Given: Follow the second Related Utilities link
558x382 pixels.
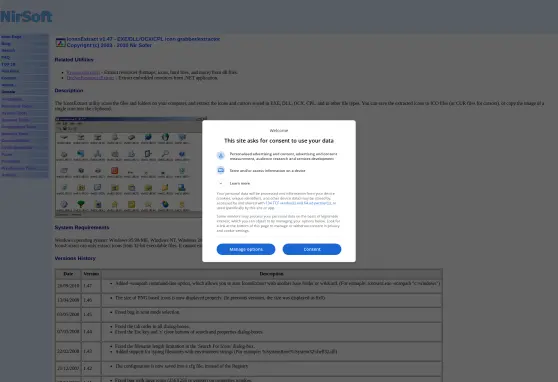Looking at the screenshot, I should [x=90, y=78].
